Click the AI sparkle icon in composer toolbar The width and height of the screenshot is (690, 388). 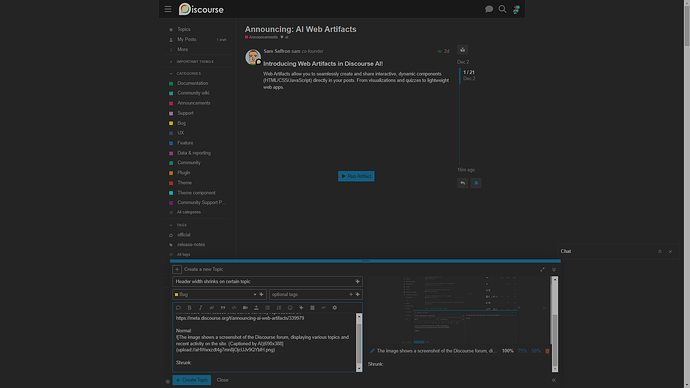point(301,307)
